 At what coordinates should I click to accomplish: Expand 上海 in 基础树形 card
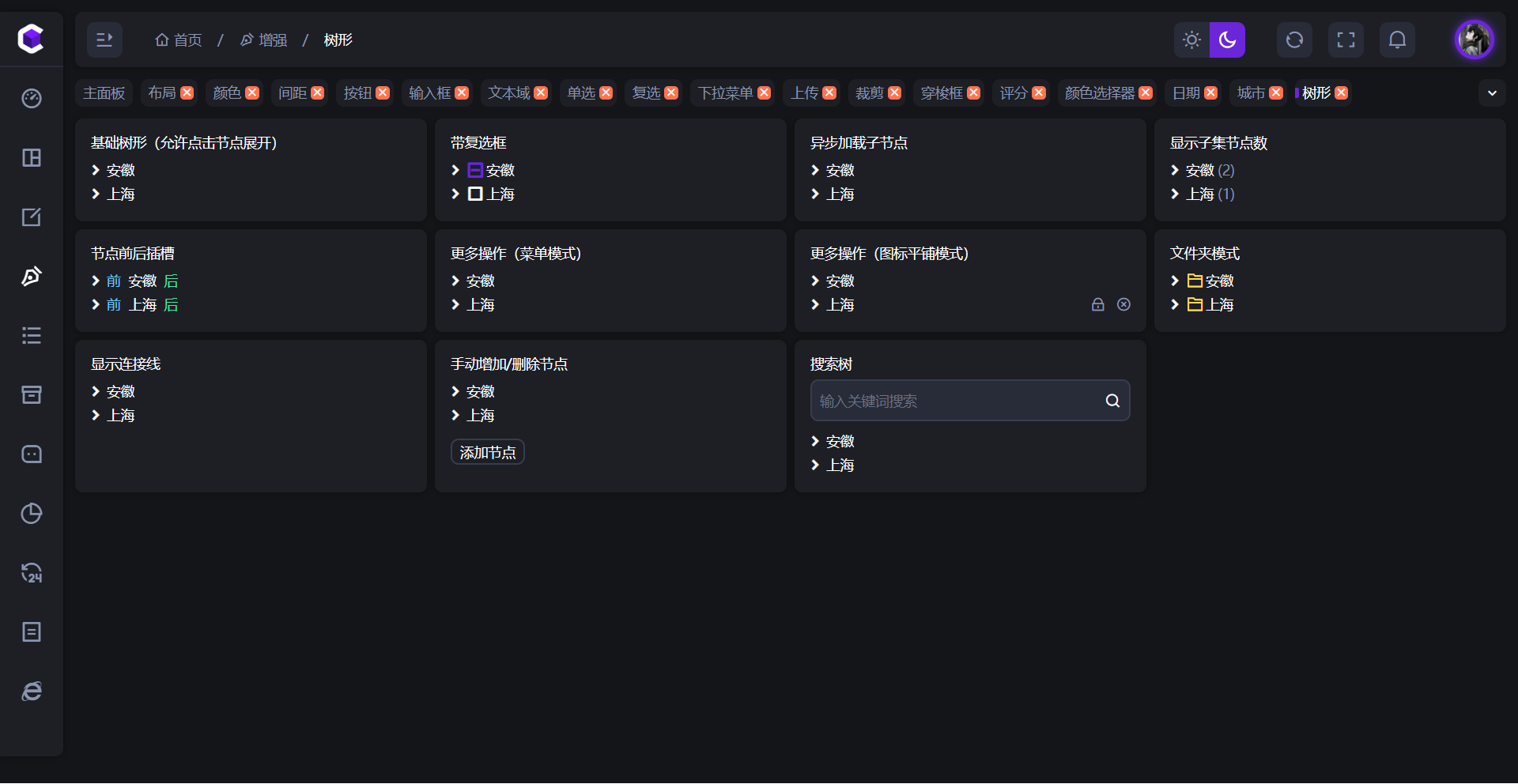96,194
